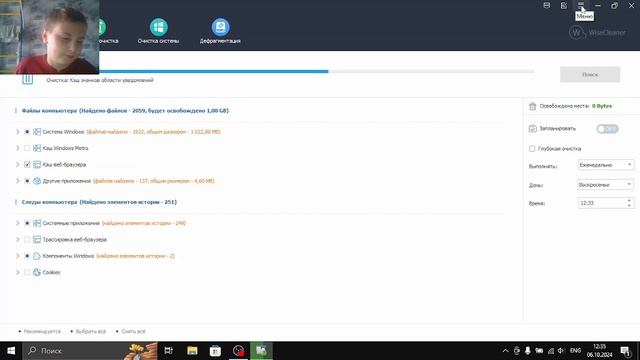The width and height of the screenshot is (640, 360).
Task: Toggle the Компоненты Windows checkbox
Action: tap(27, 256)
